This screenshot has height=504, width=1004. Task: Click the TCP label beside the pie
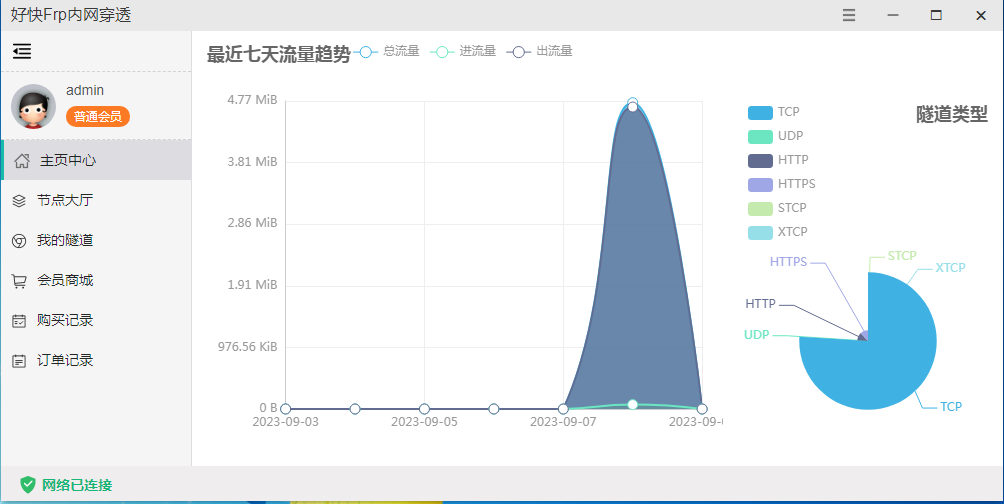pos(951,407)
